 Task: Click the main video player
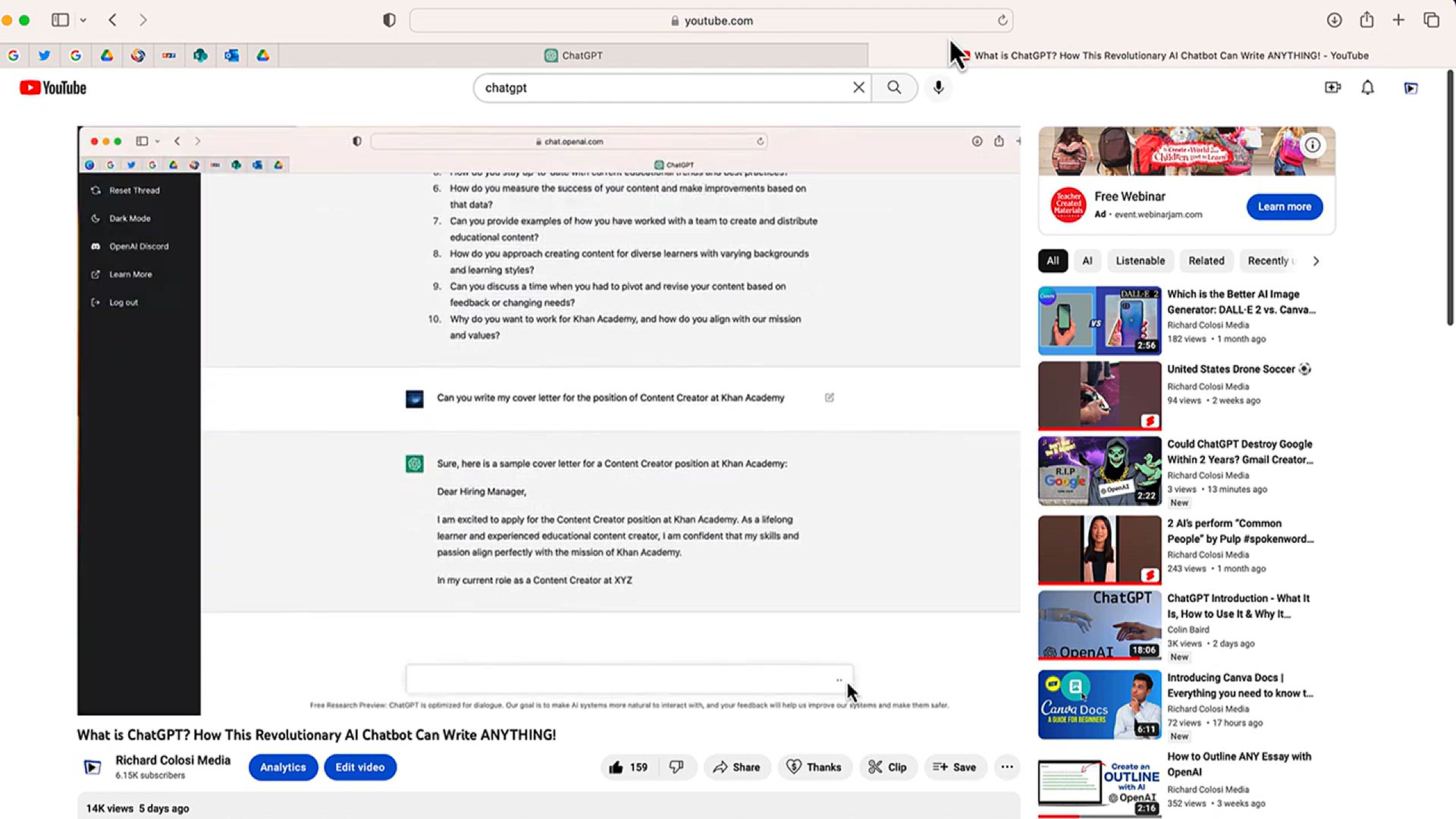tap(548, 421)
